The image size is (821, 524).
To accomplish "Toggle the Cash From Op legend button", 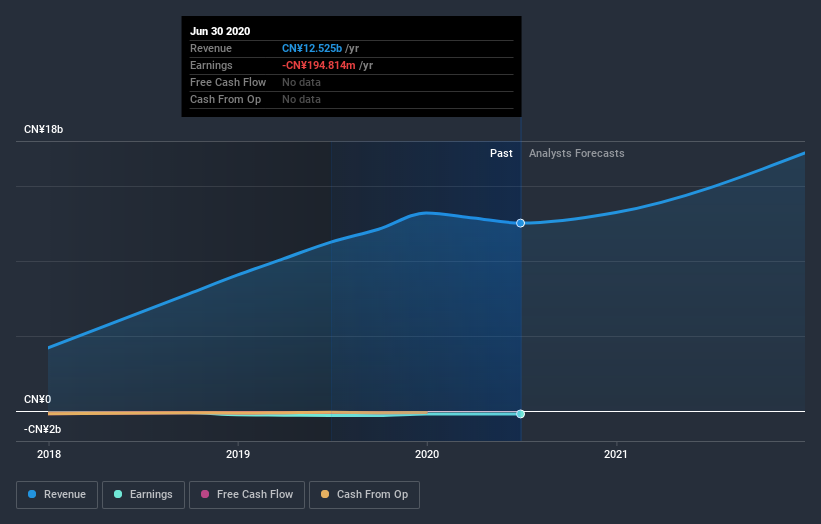I will point(364,495).
